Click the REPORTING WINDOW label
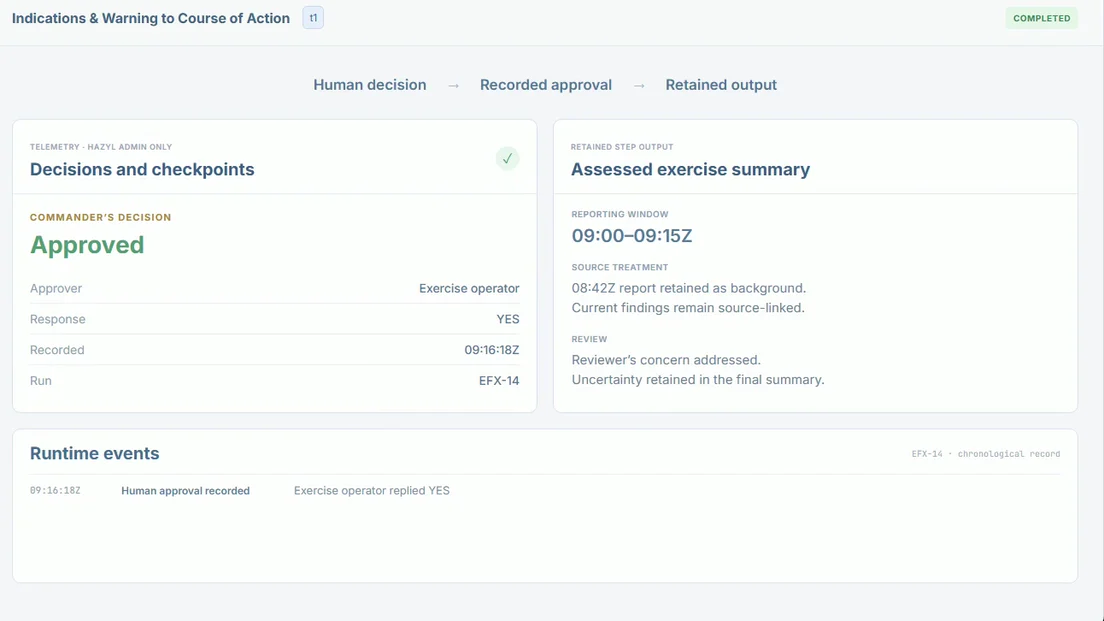Viewport: 1104px width, 621px height. [620, 214]
